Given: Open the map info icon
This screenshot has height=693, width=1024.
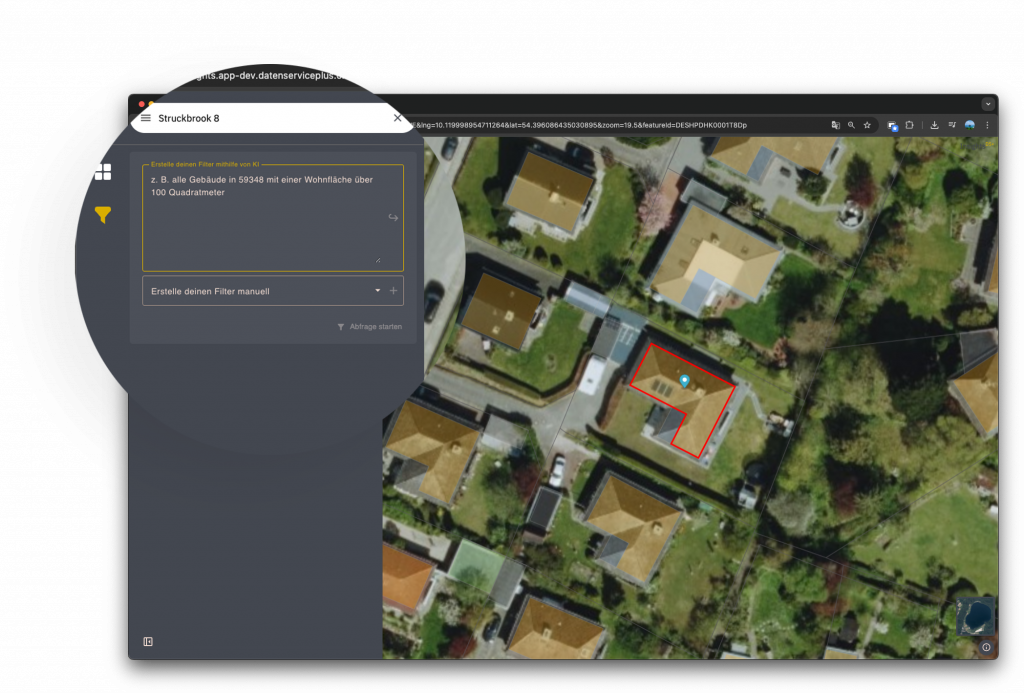Looking at the screenshot, I should [x=986, y=647].
